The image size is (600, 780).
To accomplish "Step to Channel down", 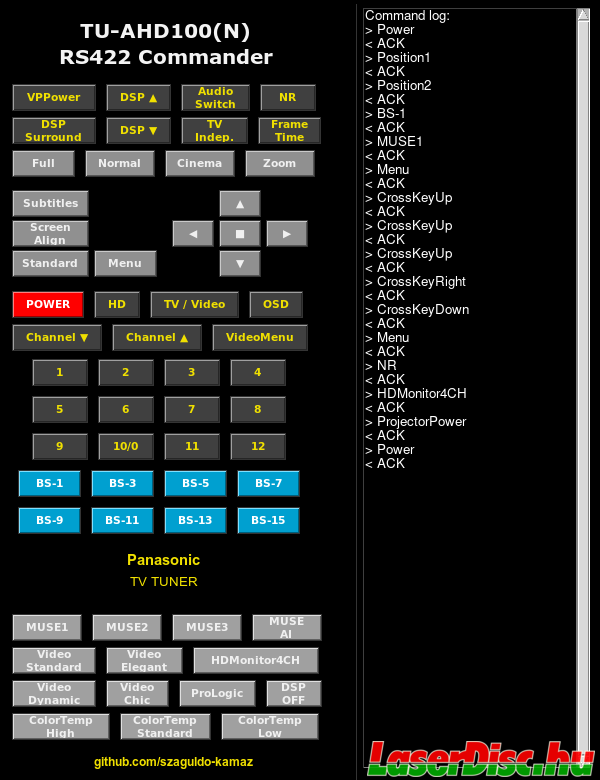I will click(57, 337).
